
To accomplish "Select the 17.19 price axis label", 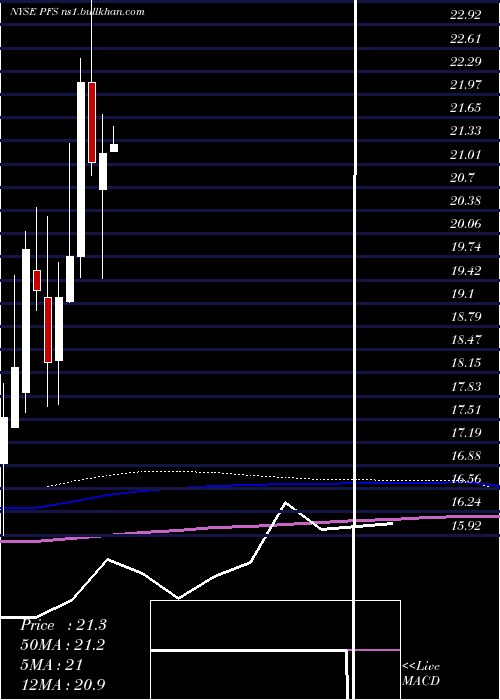I will tap(466, 433).
